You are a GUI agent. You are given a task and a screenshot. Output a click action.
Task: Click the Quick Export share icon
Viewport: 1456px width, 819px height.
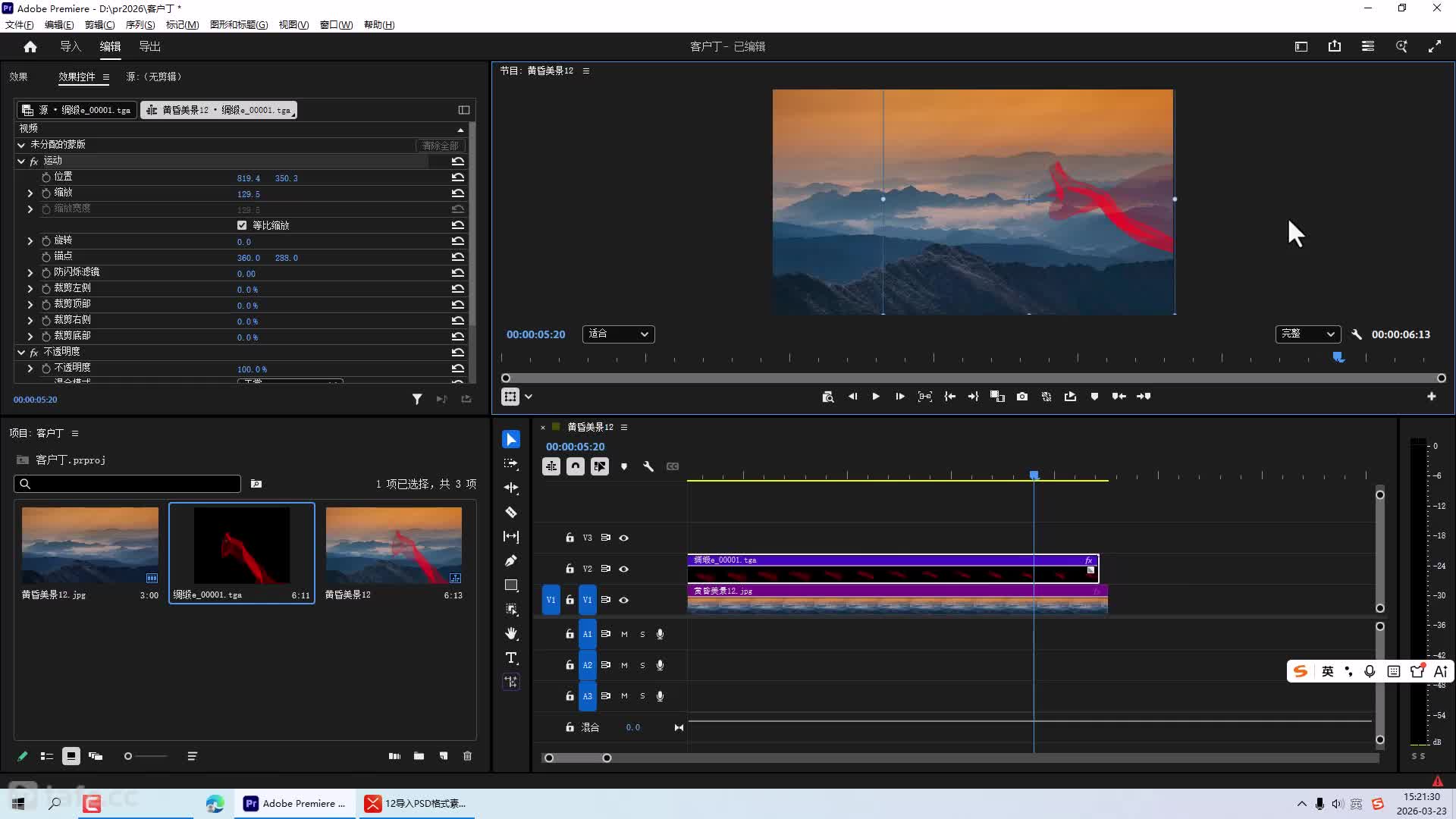click(x=1335, y=47)
